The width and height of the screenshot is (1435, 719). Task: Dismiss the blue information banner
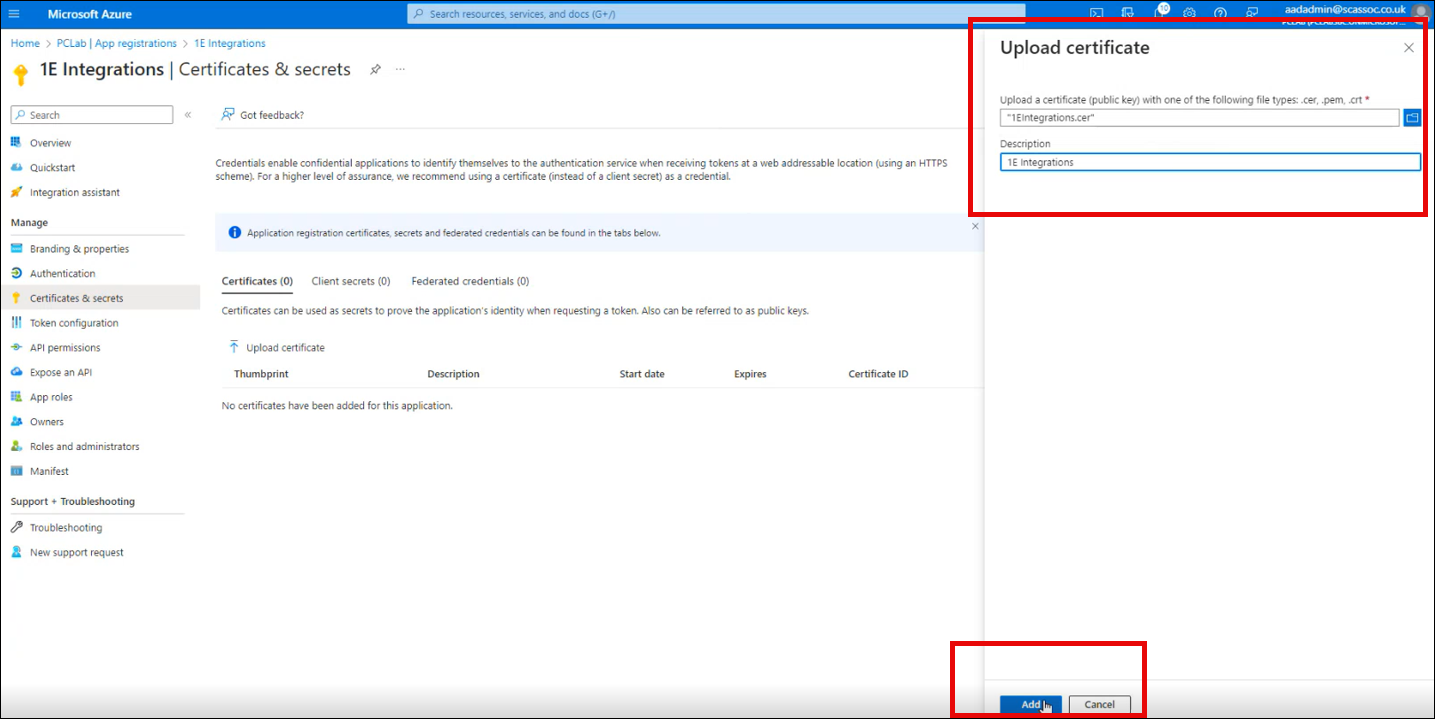tap(975, 227)
